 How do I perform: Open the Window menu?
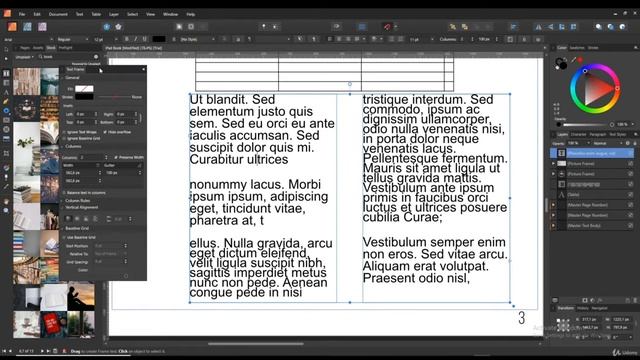171,14
